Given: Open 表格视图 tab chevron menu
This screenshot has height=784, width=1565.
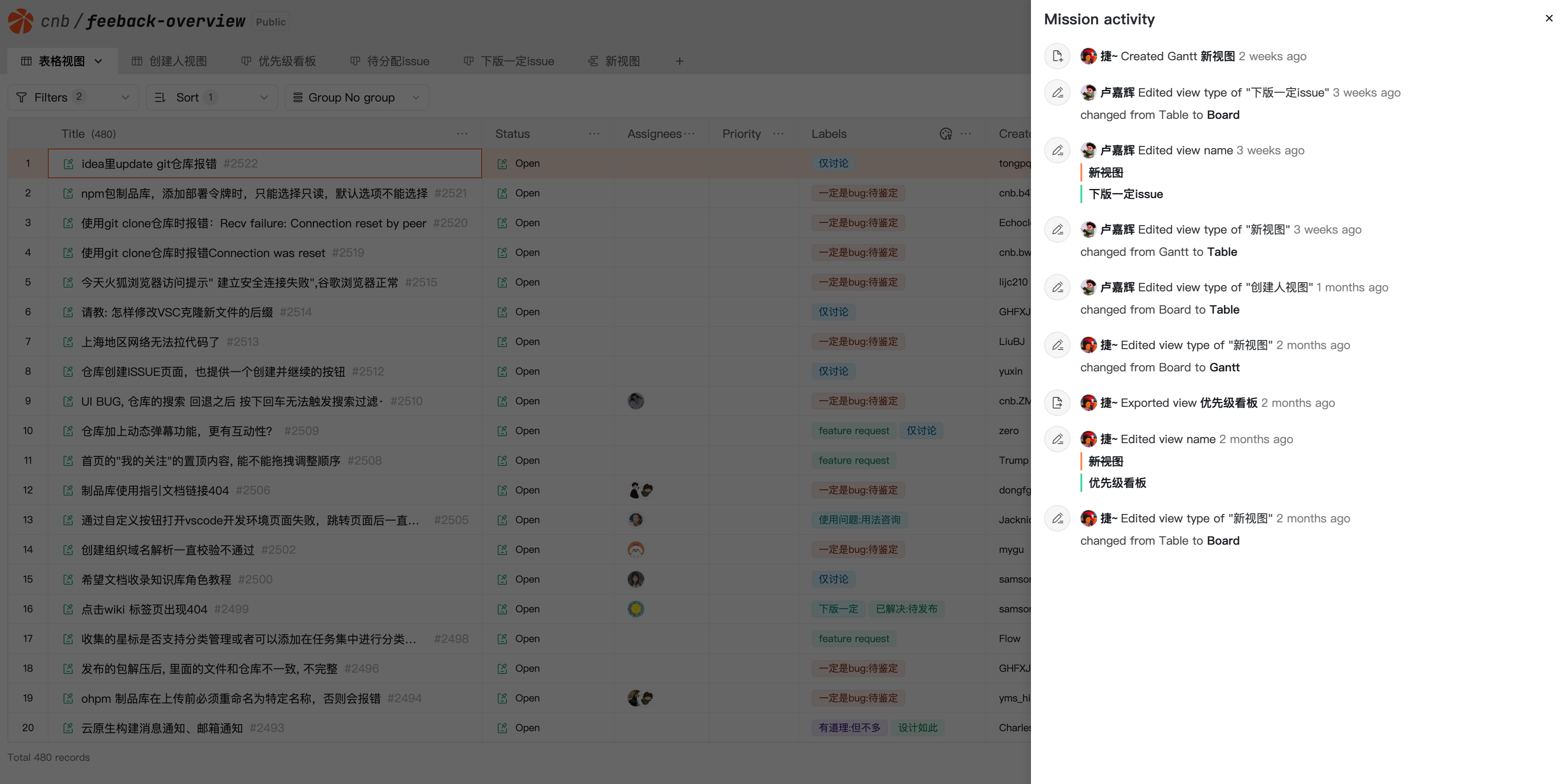Looking at the screenshot, I should coord(98,61).
